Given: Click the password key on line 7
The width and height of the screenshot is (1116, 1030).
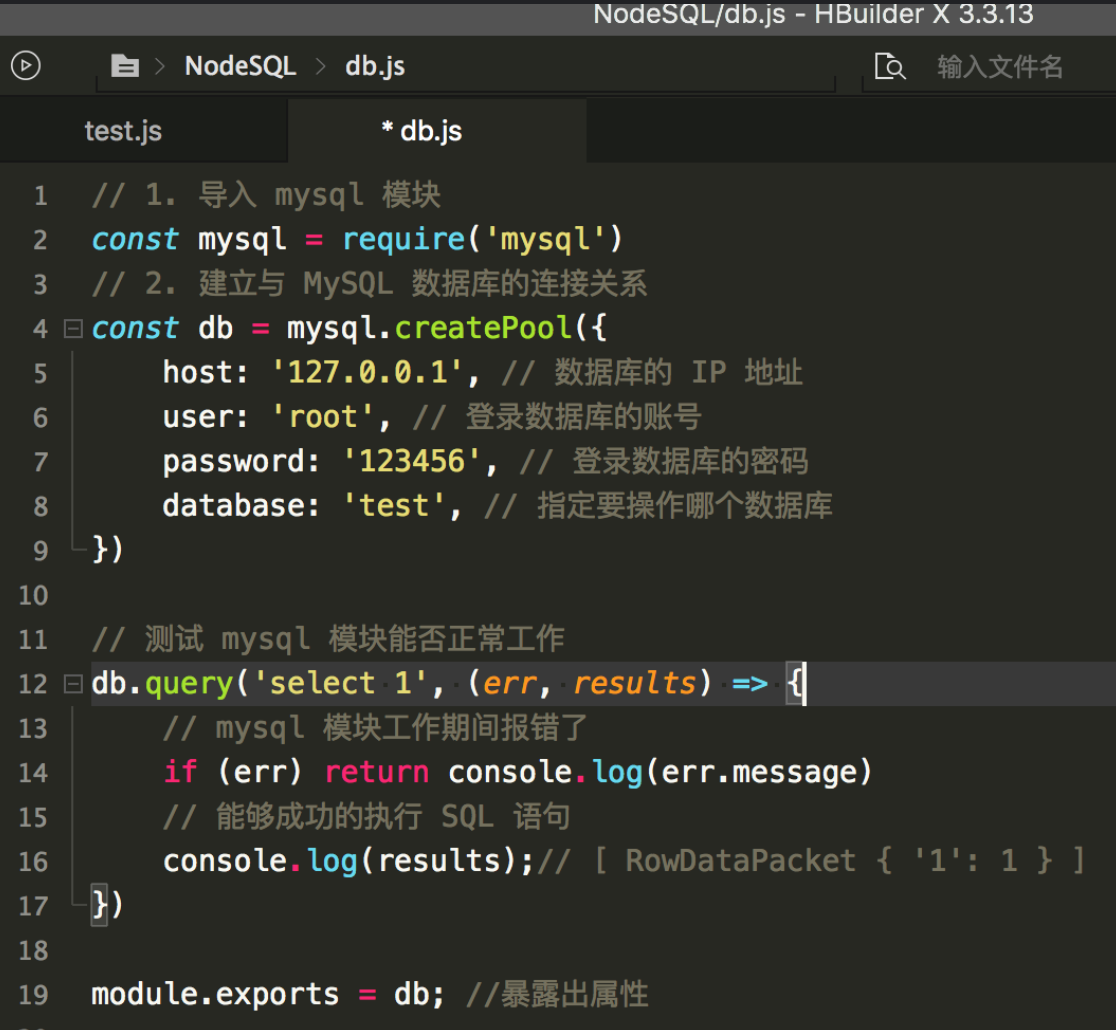Looking at the screenshot, I should (233, 461).
